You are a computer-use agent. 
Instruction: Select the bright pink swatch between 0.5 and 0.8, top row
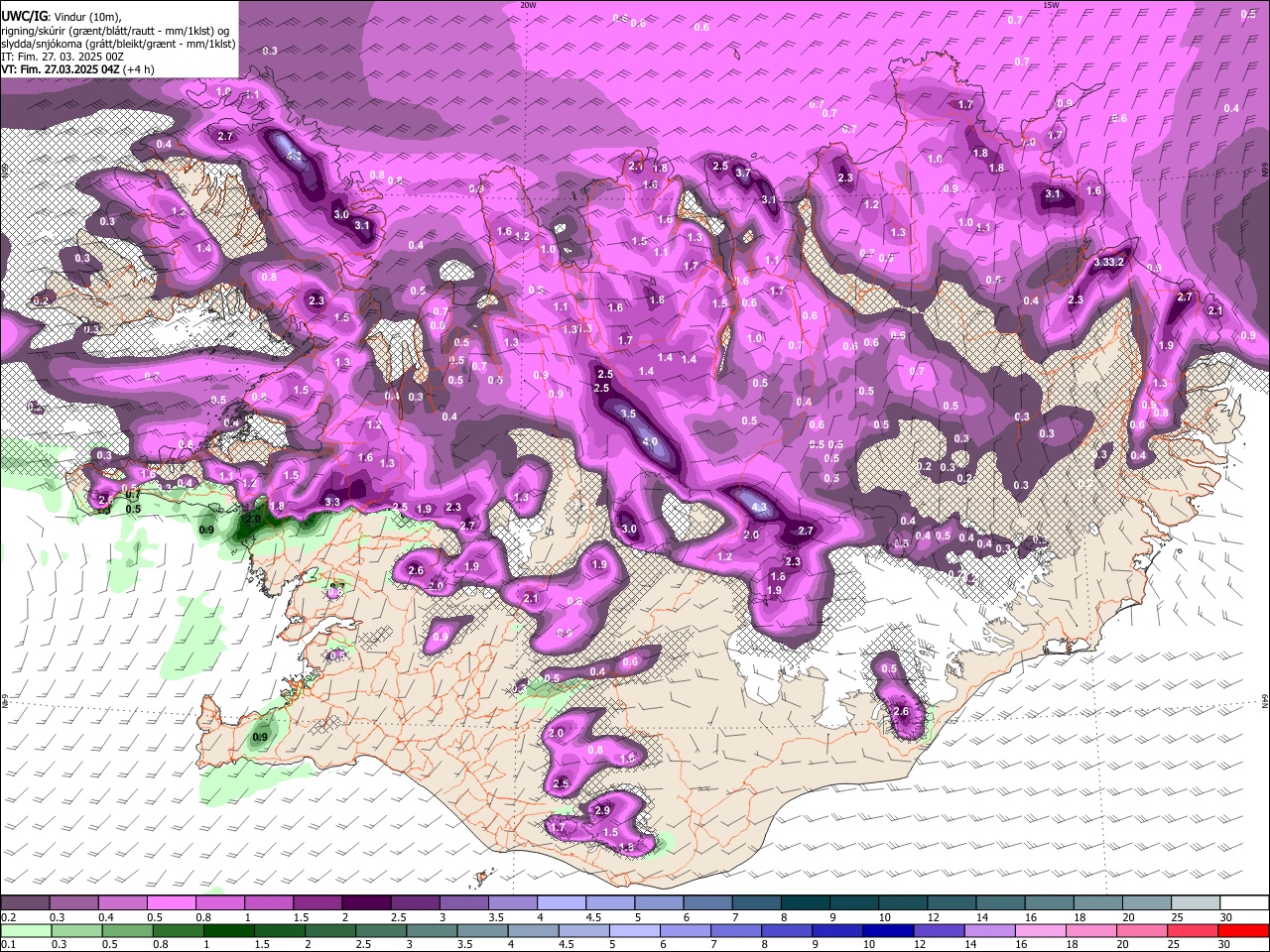(171, 902)
